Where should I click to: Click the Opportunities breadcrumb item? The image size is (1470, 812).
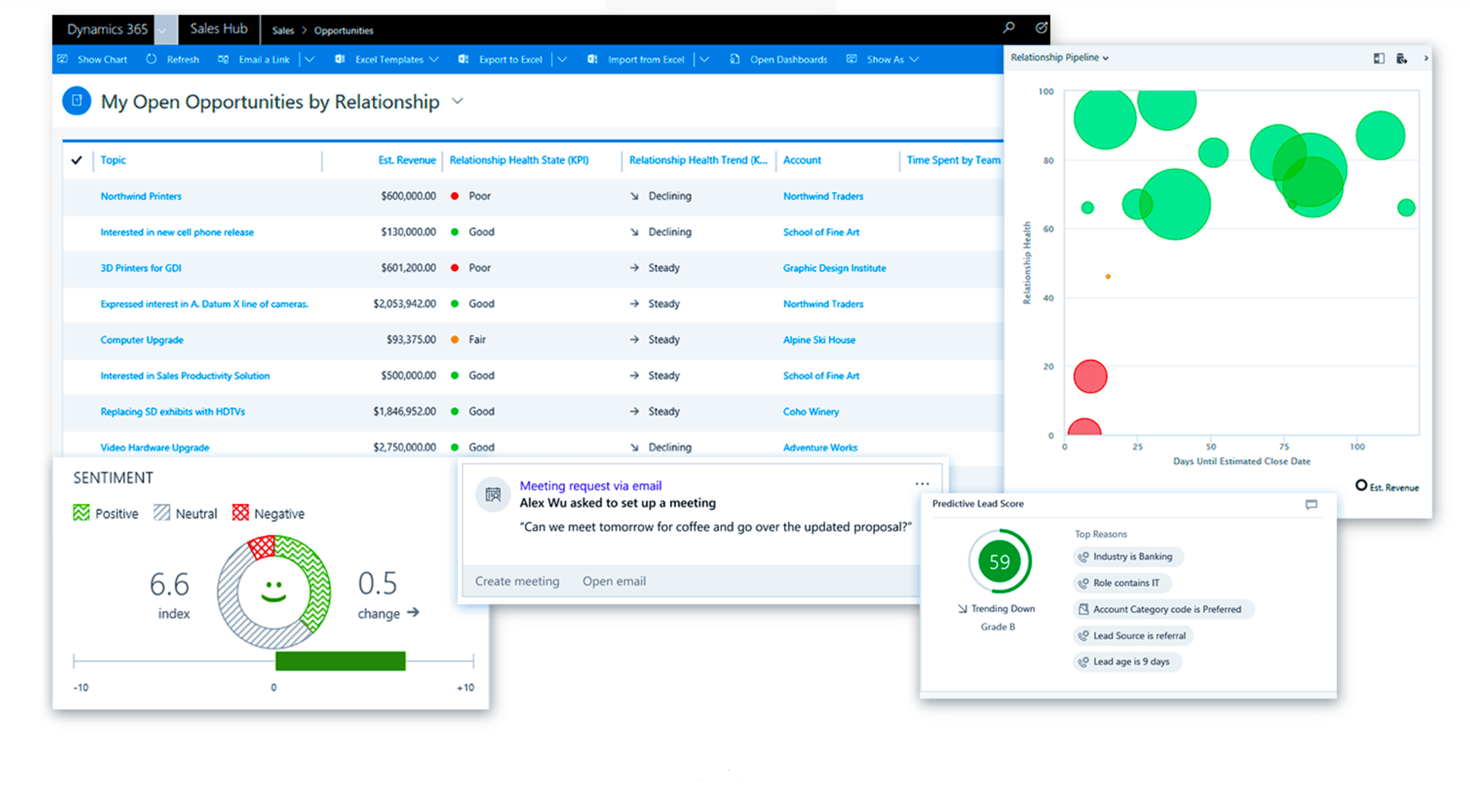[344, 31]
